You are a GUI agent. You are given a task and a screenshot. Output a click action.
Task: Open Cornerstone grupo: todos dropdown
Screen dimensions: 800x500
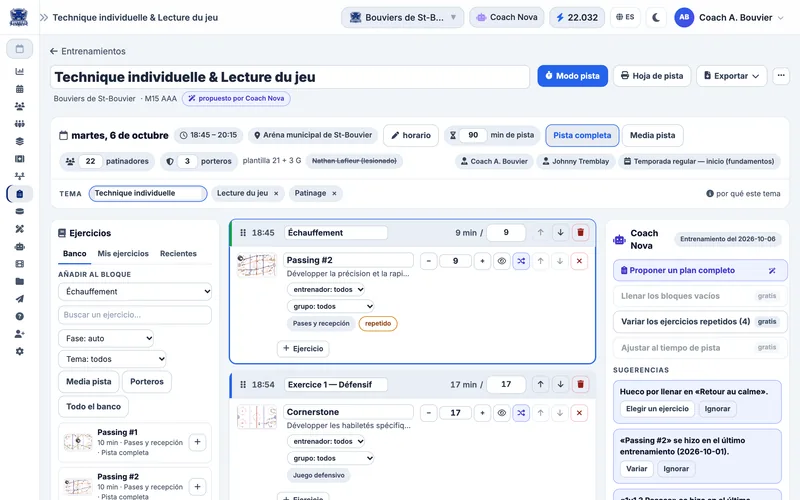pos(331,458)
